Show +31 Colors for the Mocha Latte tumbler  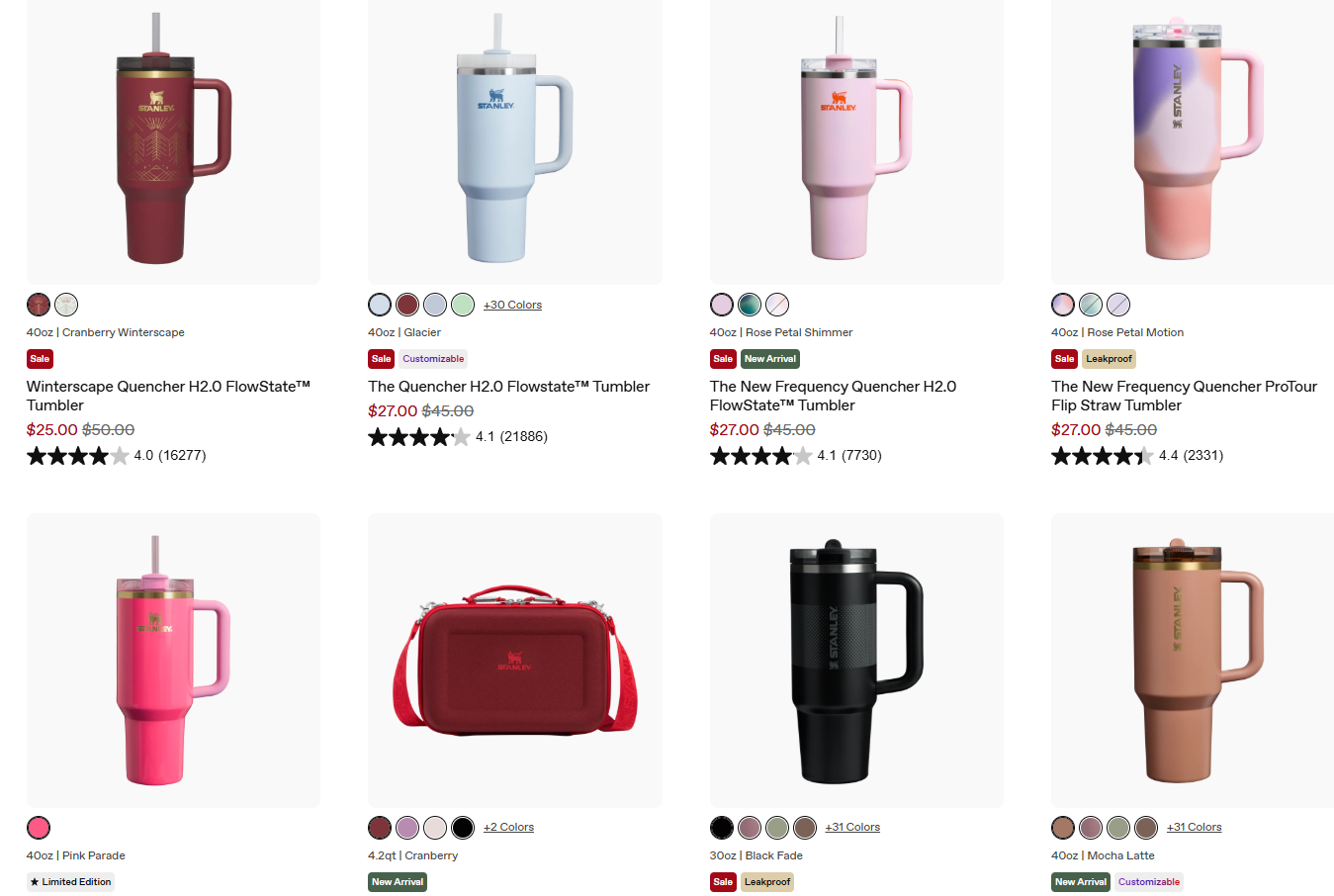(x=1194, y=827)
